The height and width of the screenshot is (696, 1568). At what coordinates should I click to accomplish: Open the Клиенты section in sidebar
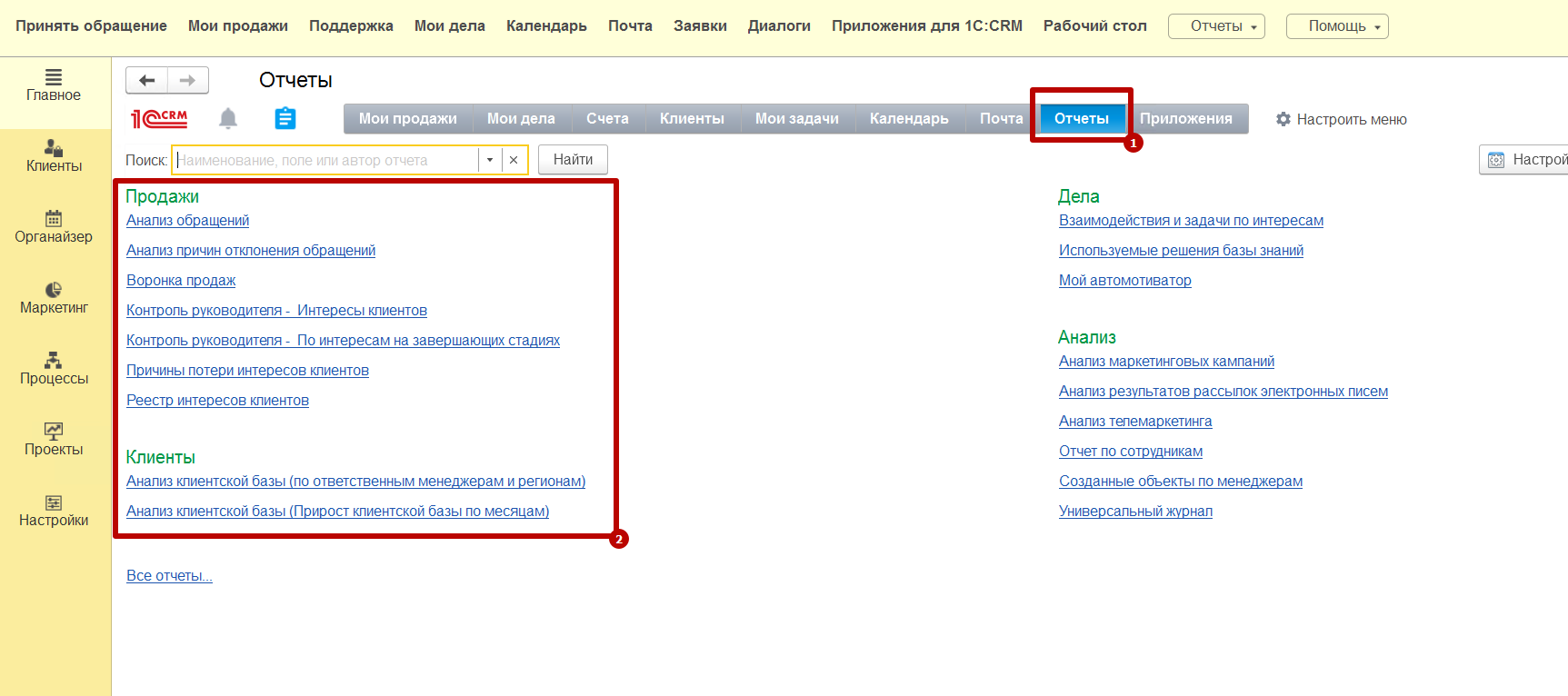[x=54, y=155]
